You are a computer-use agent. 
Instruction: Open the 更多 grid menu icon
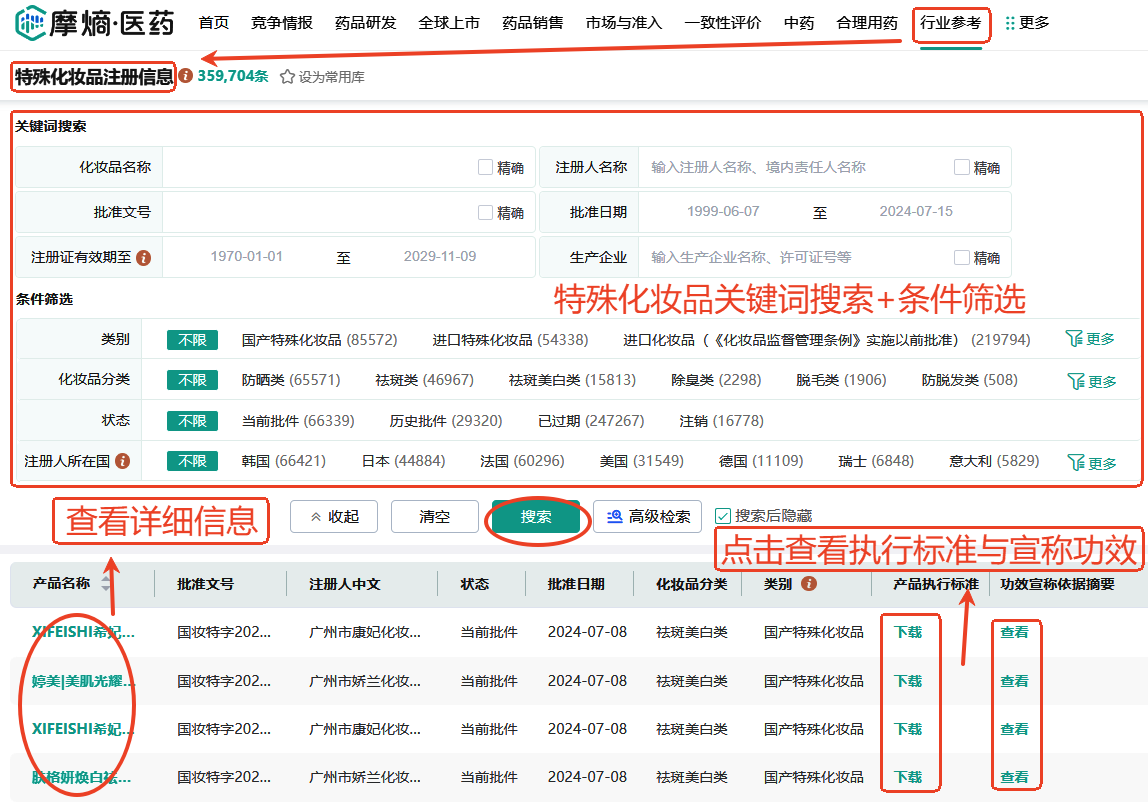pyautogui.click(x=1009, y=23)
